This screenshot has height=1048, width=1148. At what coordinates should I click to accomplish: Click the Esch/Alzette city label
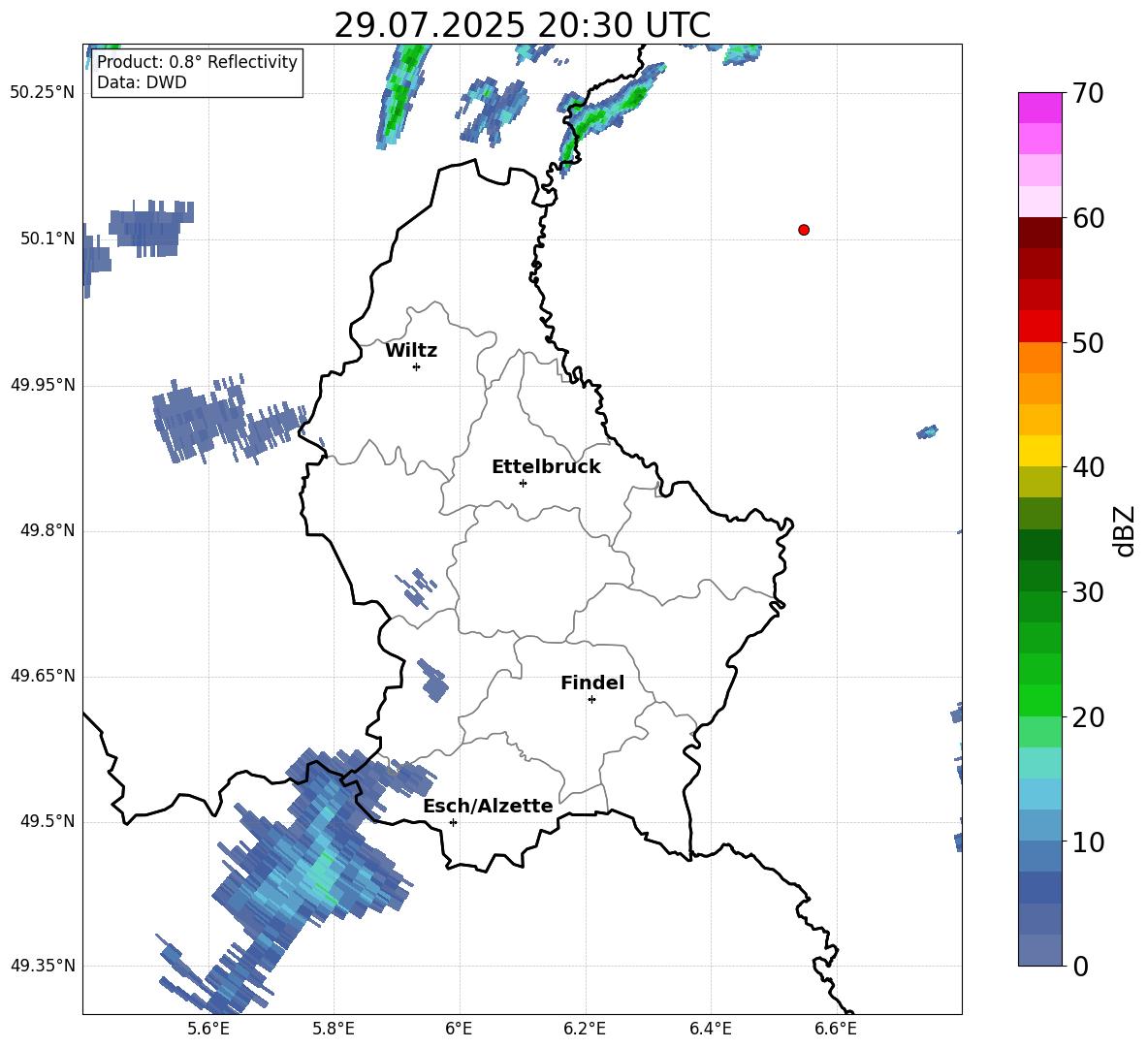[488, 806]
